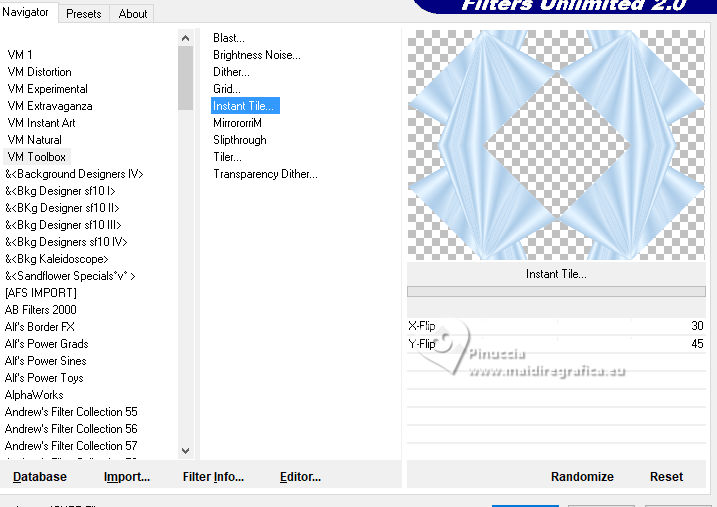Choose the MirrororriM filter
The width and height of the screenshot is (717, 507).
click(x=237, y=123)
